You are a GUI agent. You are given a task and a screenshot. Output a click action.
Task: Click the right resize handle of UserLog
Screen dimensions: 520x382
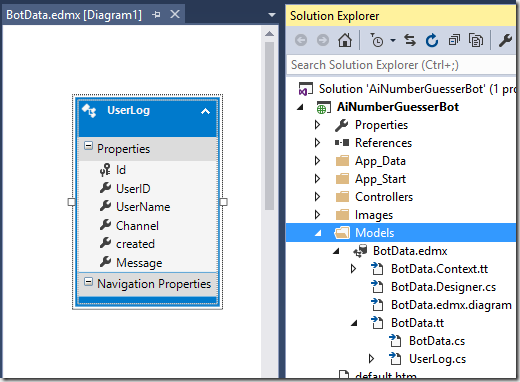pyautogui.click(x=224, y=202)
